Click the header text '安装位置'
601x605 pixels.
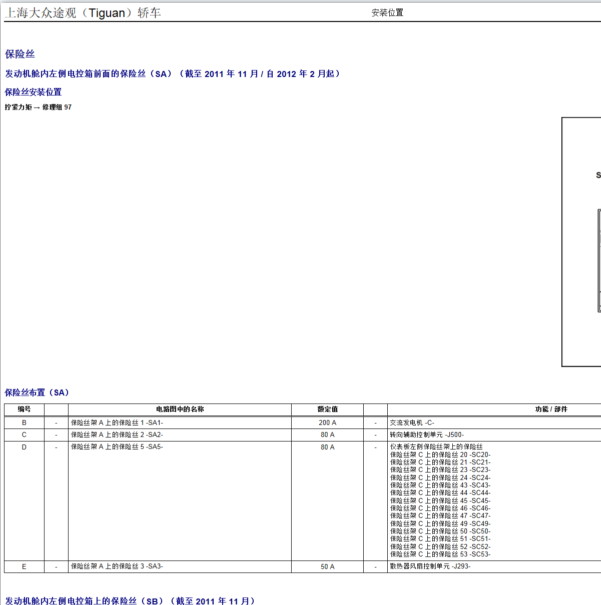click(387, 13)
